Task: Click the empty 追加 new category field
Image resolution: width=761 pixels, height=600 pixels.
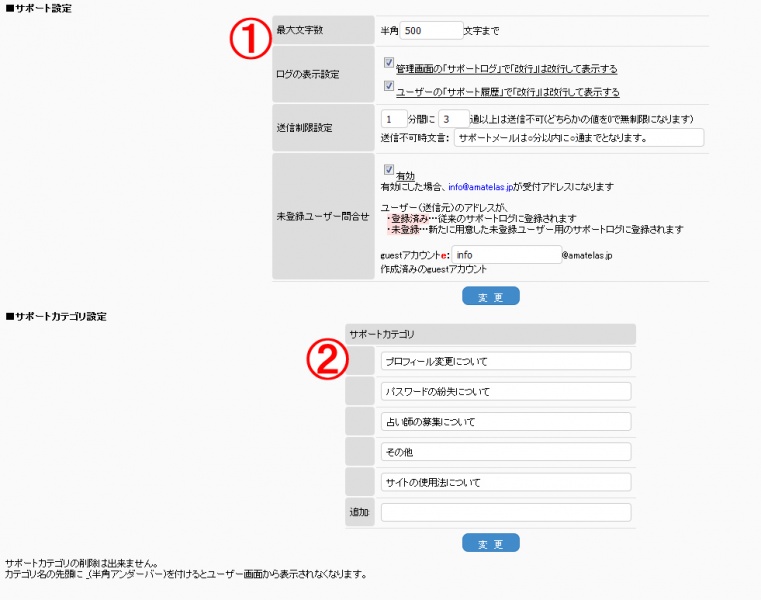Action: [506, 512]
